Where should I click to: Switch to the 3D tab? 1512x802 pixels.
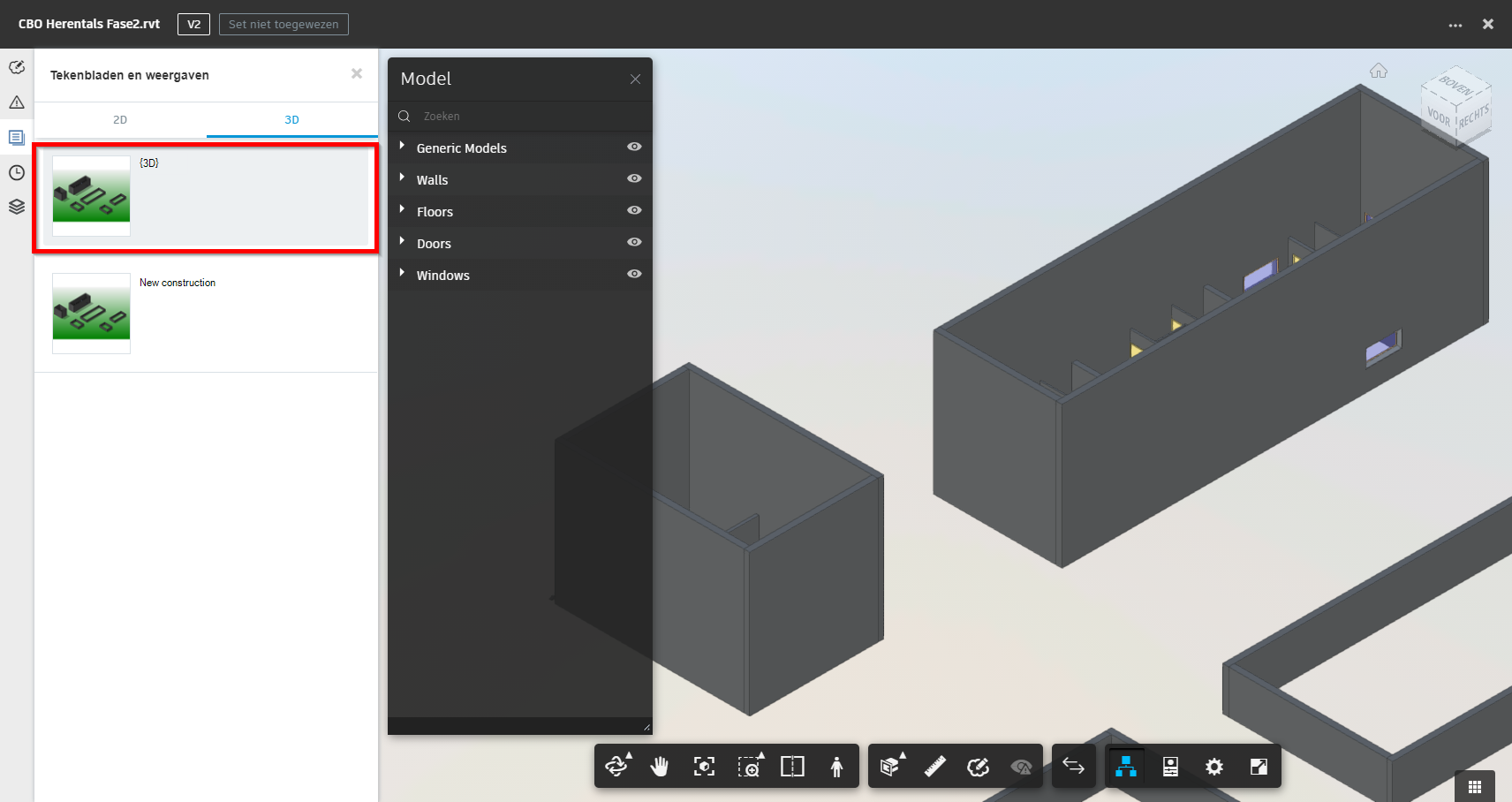tap(292, 120)
